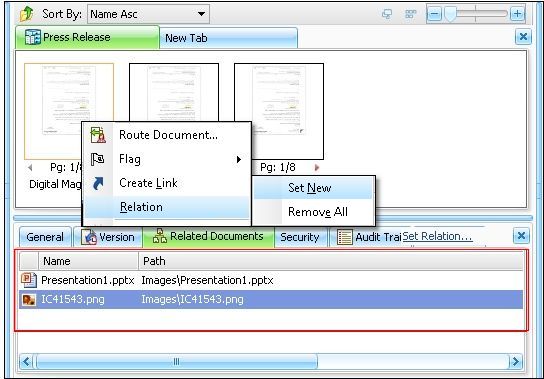
Task: Open the Flag submenu
Action: pyautogui.click(x=167, y=159)
